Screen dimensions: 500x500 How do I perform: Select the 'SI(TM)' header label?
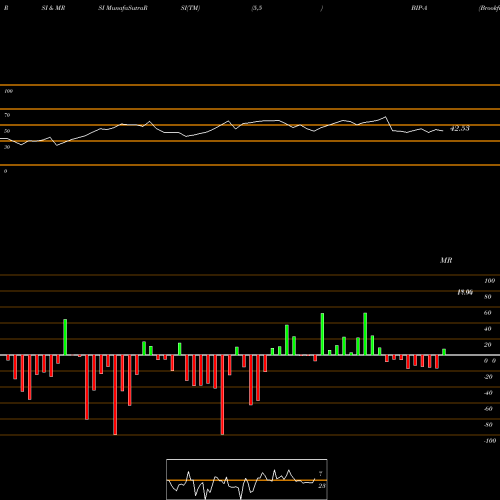[x=190, y=8]
